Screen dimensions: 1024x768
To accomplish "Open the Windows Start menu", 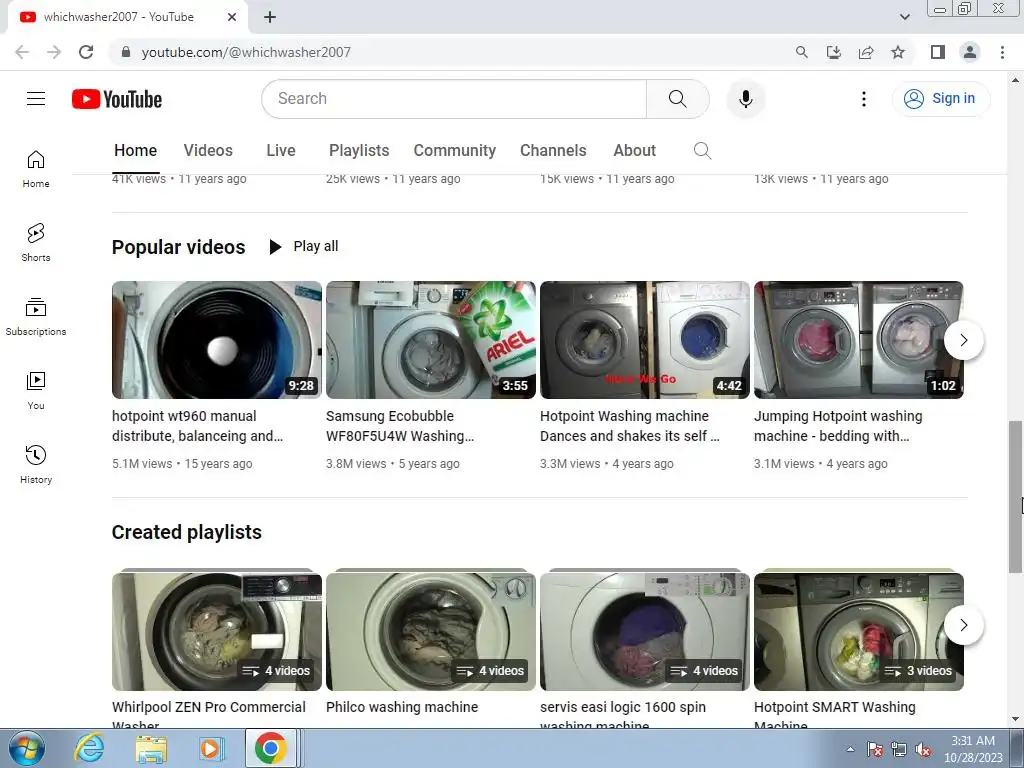I will coord(27,748).
